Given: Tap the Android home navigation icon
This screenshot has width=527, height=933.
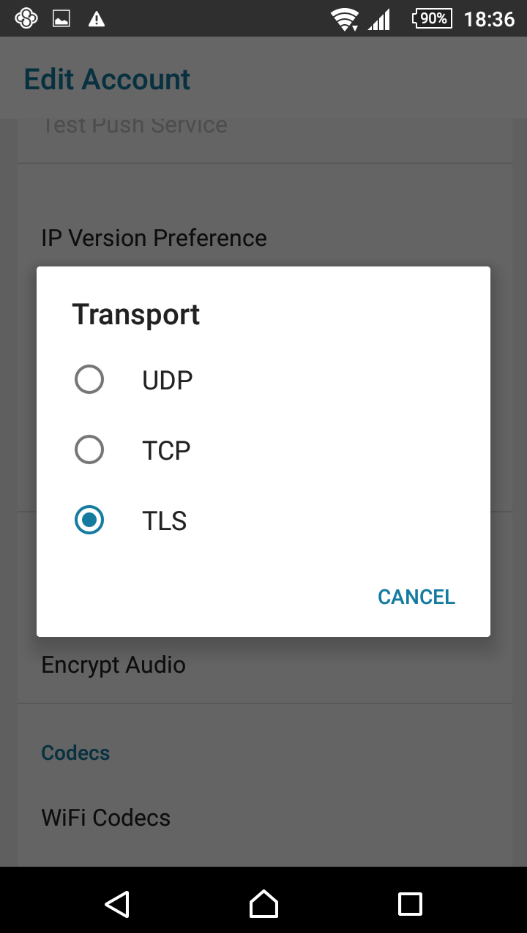Looking at the screenshot, I should pos(264,904).
